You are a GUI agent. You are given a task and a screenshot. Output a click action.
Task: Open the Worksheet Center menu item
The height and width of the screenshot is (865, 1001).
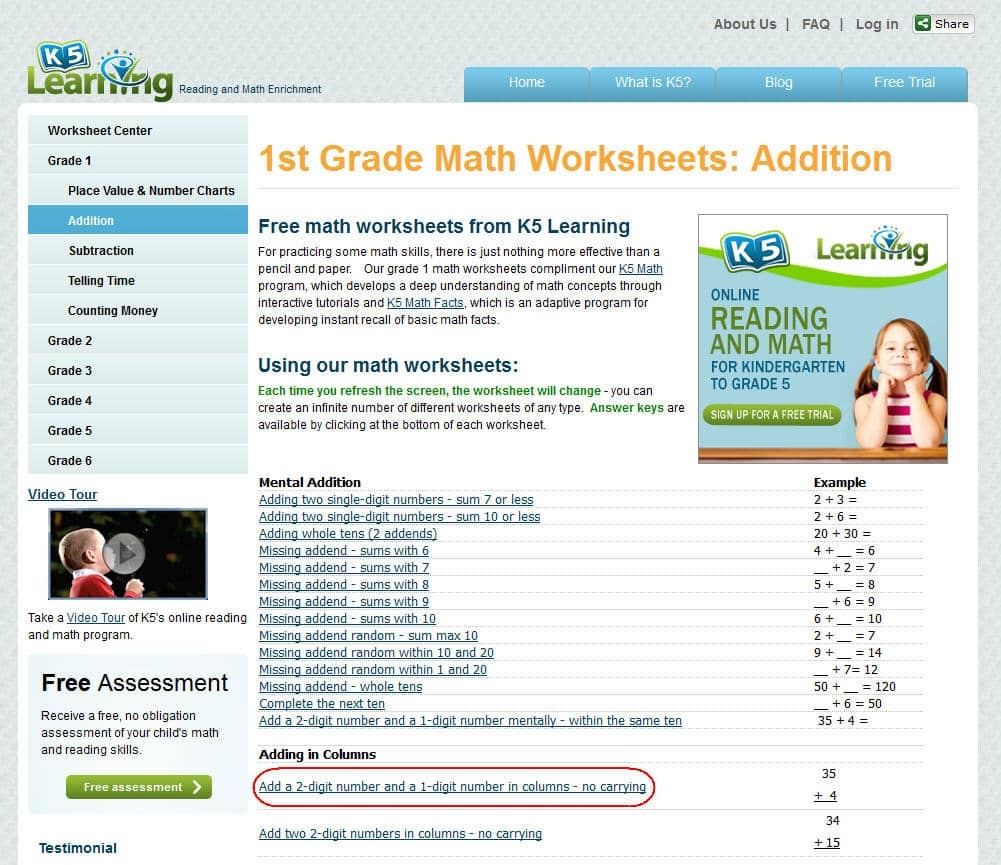click(99, 130)
